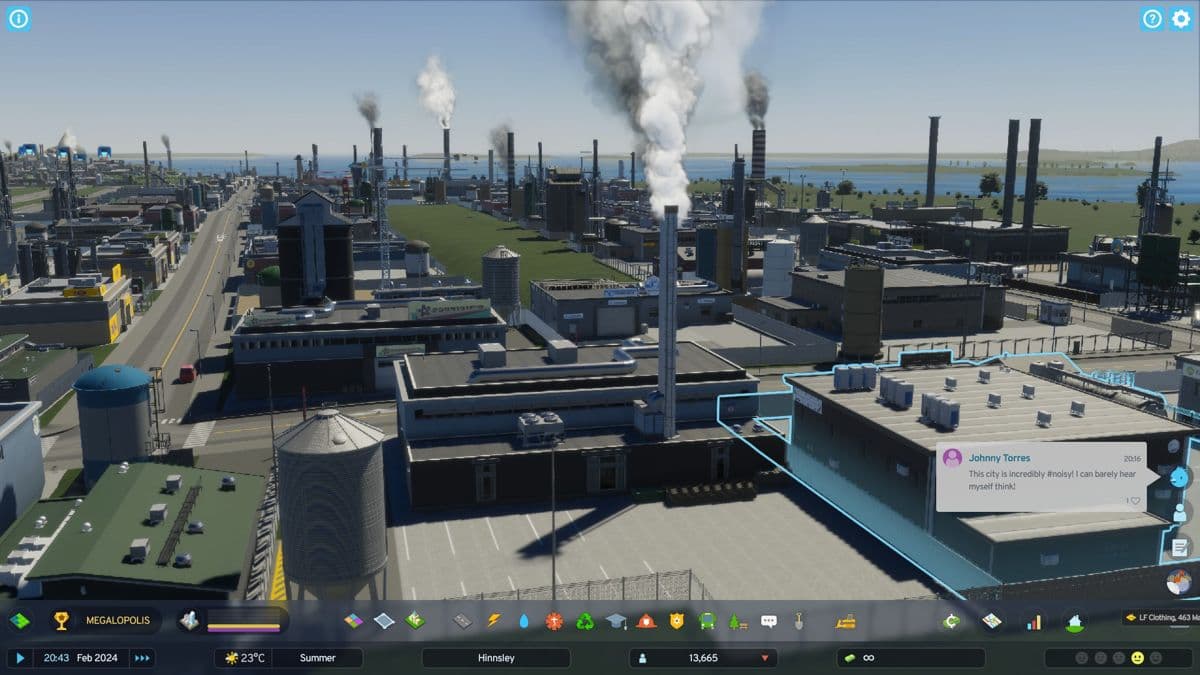Screen dimensions: 1200x675
Task: Open the settings gear menu
Action: coord(1181,18)
